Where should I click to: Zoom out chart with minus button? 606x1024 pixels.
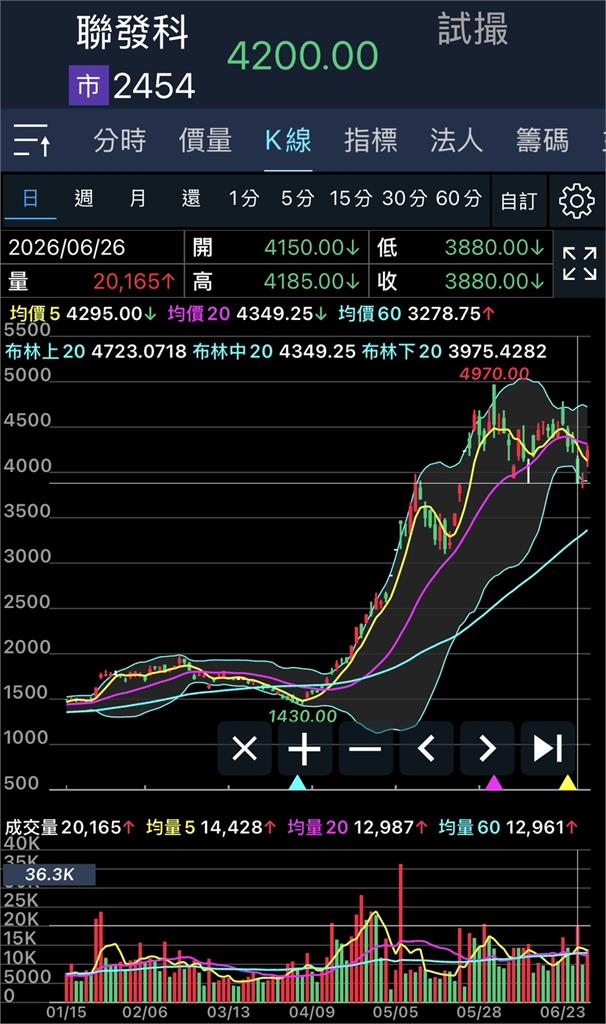365,748
